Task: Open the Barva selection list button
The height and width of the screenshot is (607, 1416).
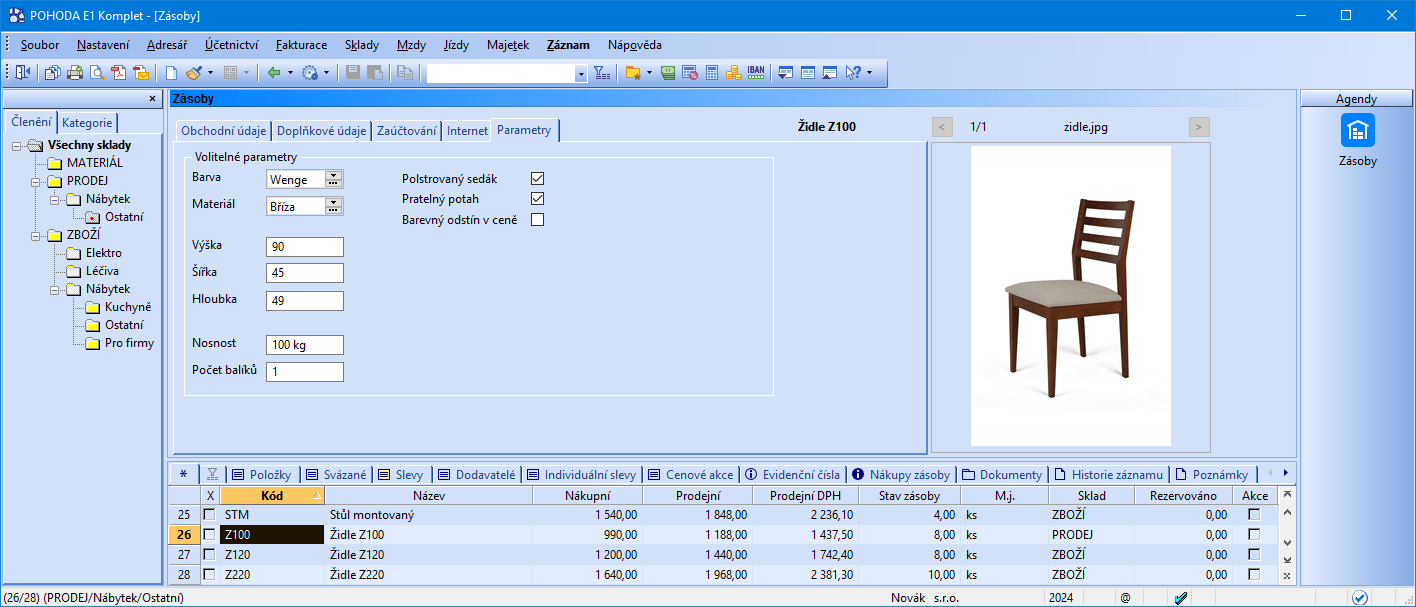Action: pyautogui.click(x=334, y=180)
